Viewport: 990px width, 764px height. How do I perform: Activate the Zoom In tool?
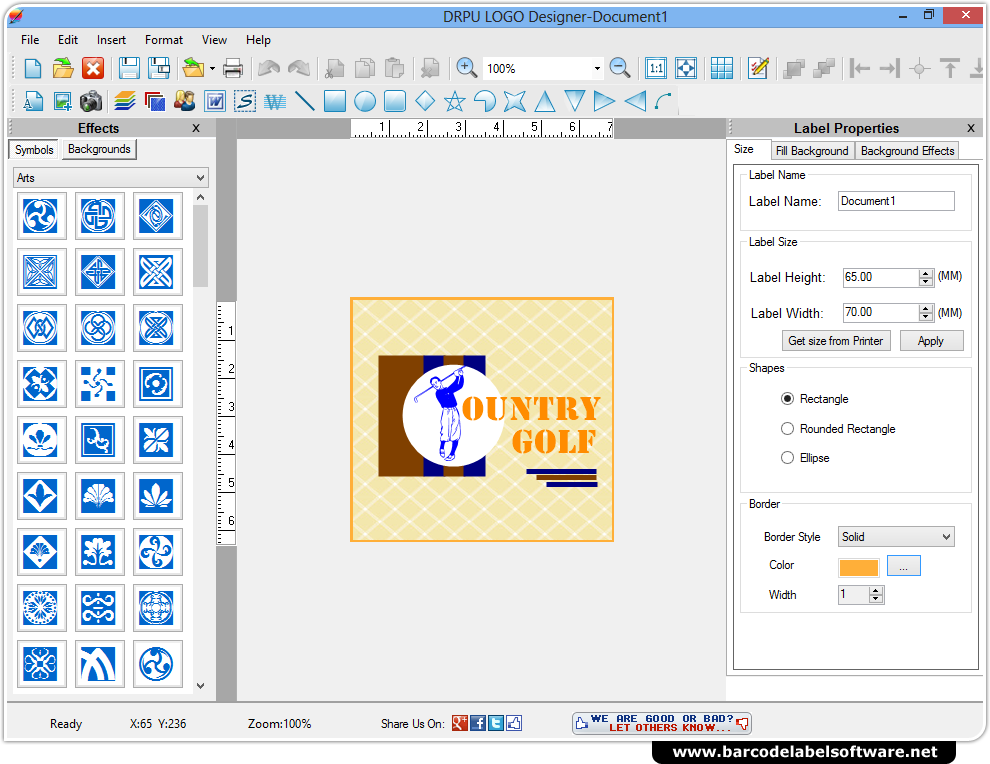click(465, 67)
